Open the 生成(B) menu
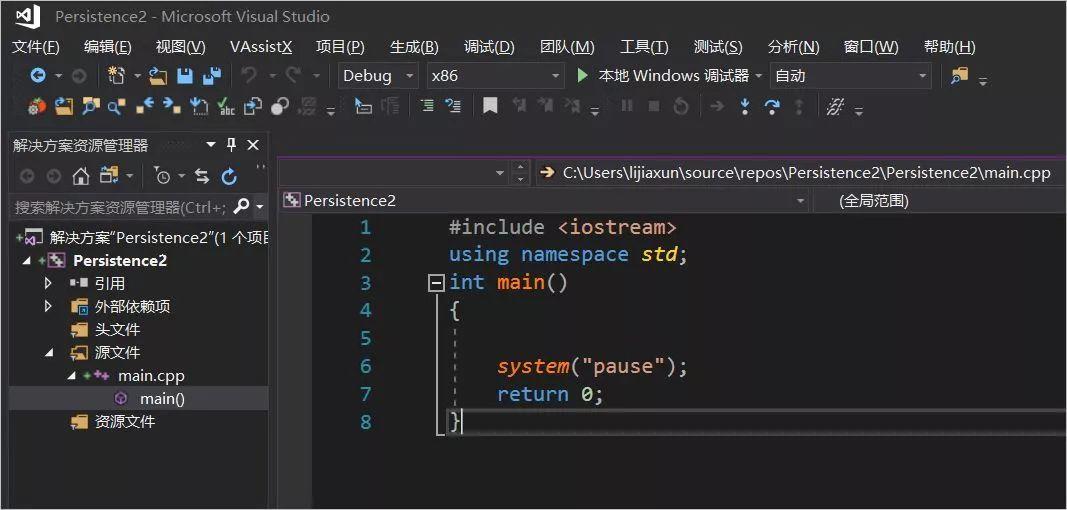1067x510 pixels. [414, 47]
